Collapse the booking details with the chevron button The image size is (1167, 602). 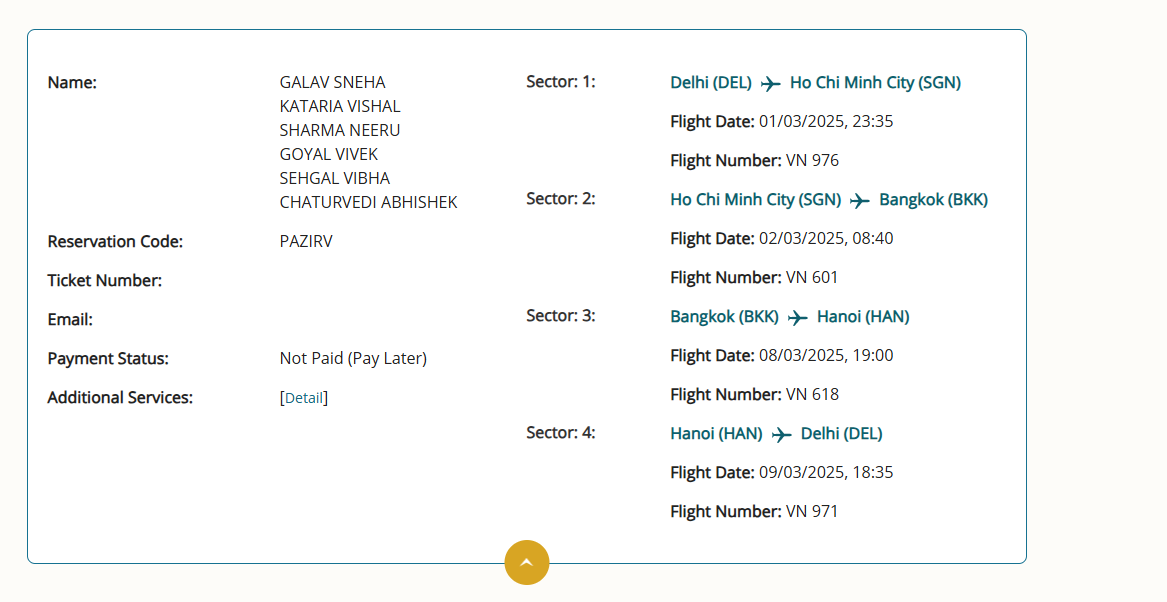coord(527,563)
